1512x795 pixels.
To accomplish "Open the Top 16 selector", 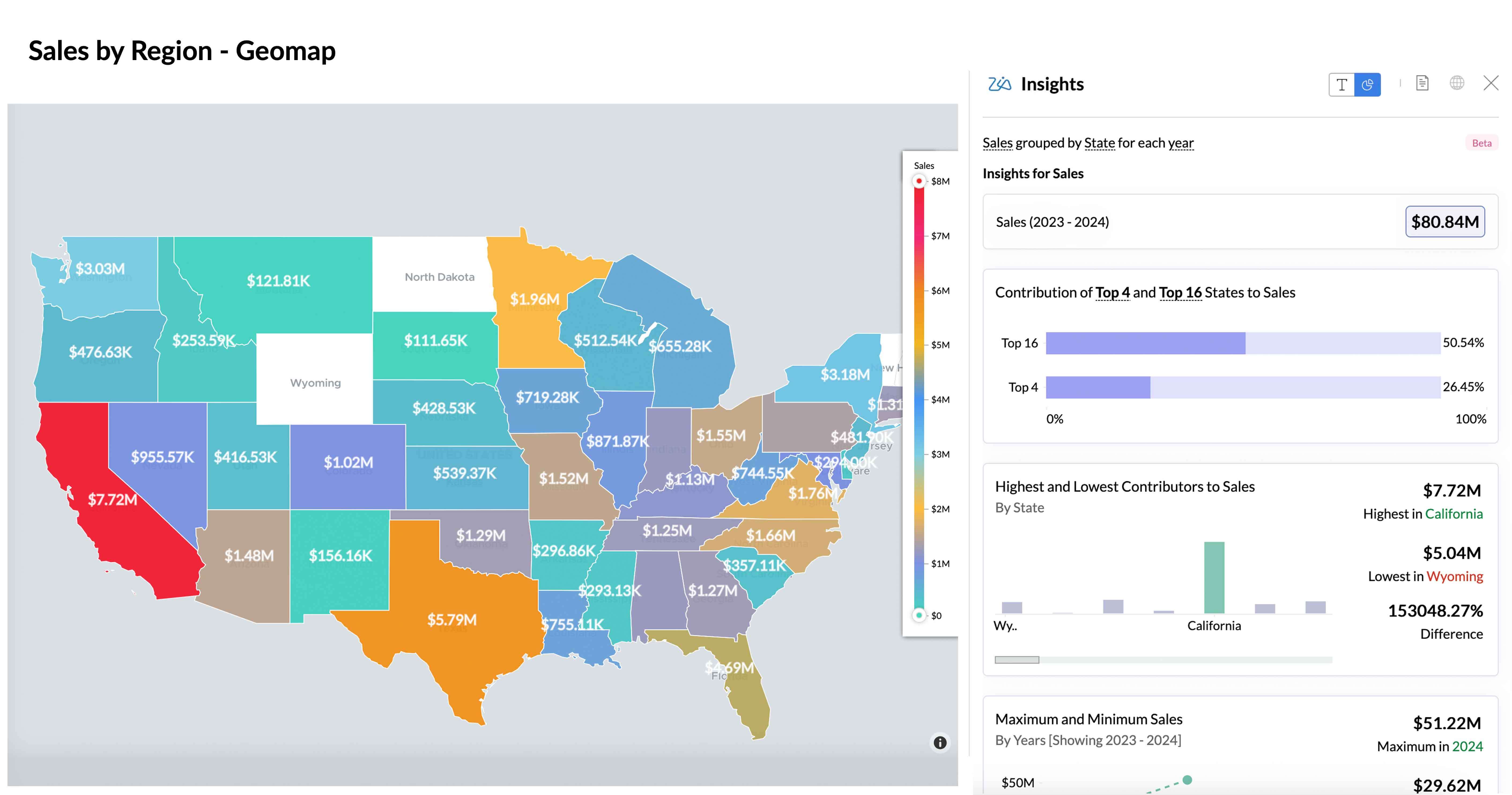I will tap(1180, 292).
